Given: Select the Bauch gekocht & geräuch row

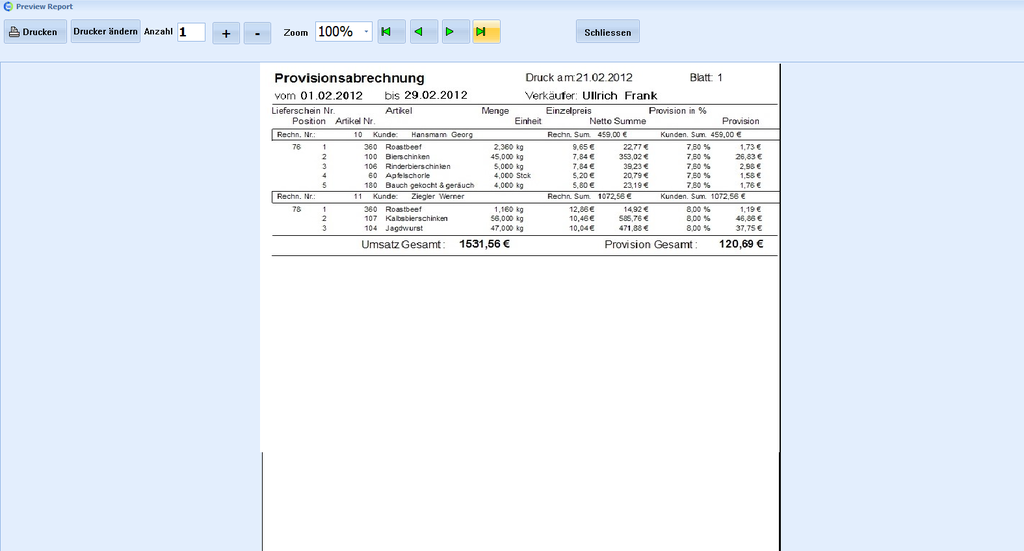Looking at the screenshot, I should coord(526,185).
